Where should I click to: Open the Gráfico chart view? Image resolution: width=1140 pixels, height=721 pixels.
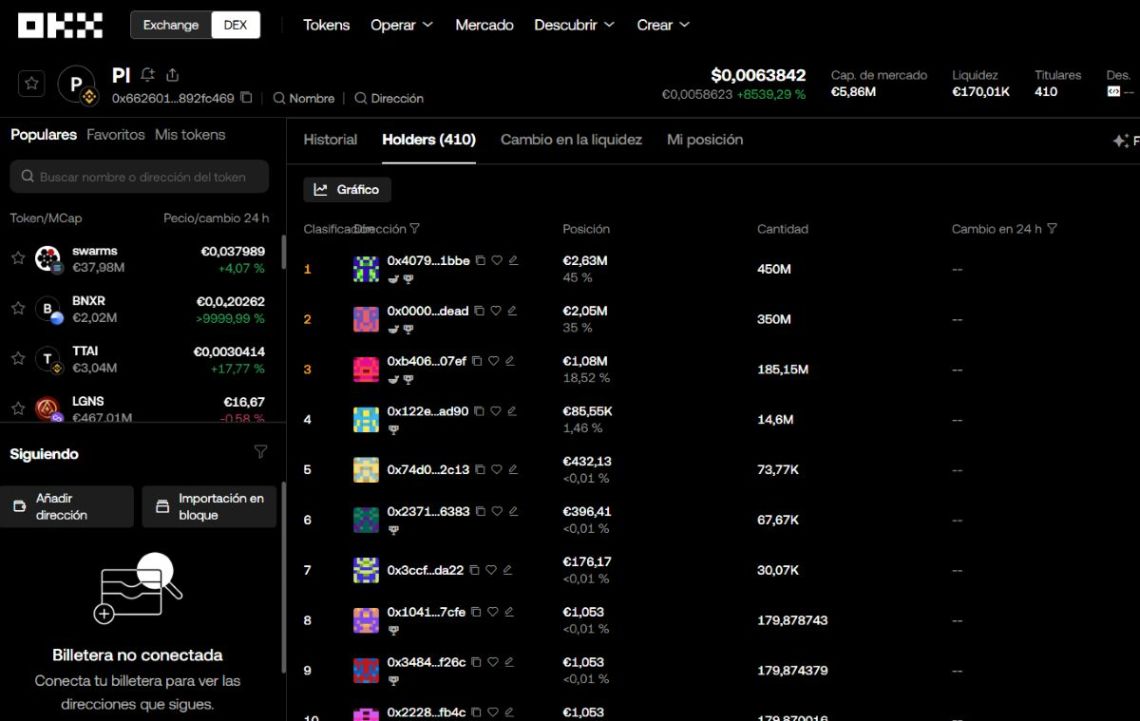coord(347,189)
